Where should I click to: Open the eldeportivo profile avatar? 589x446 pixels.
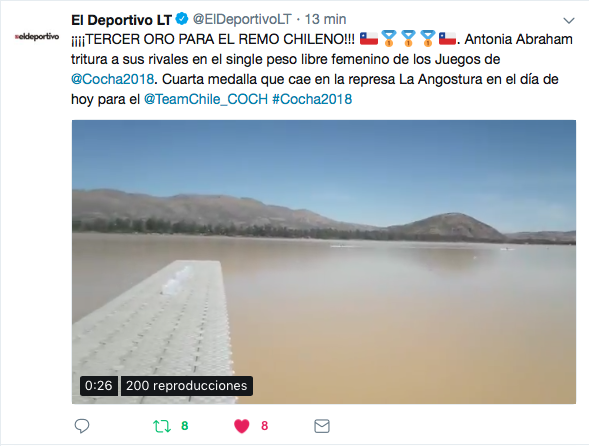click(37, 36)
